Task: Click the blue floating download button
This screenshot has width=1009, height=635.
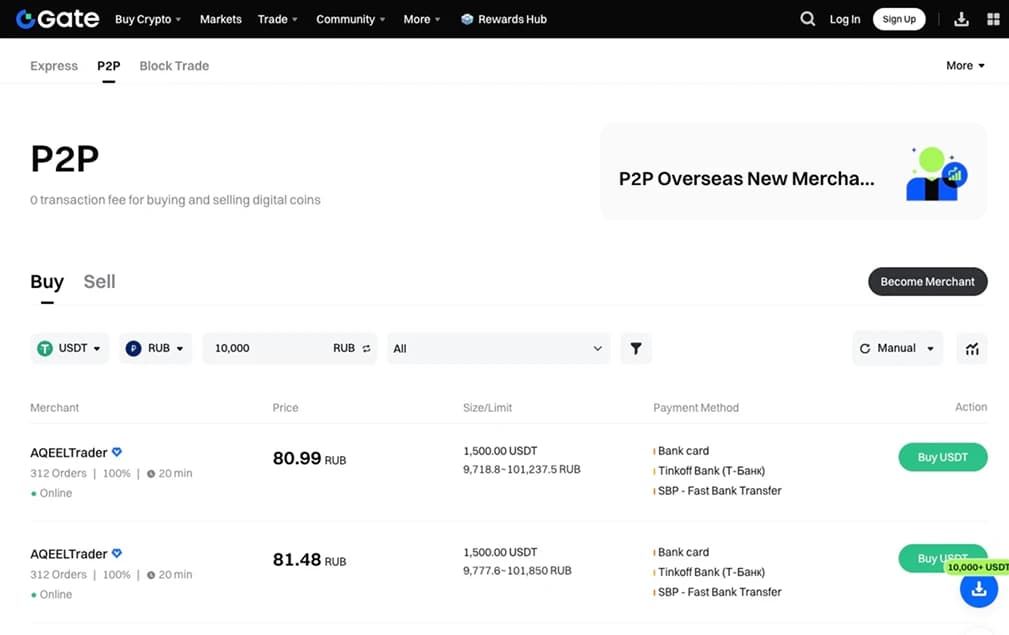Action: pyautogui.click(x=979, y=589)
